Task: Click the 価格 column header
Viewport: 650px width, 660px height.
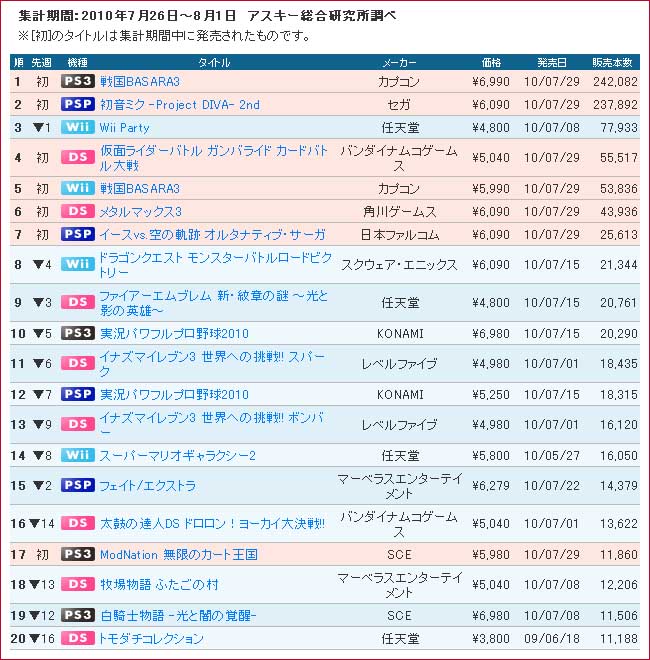Action: tap(491, 63)
